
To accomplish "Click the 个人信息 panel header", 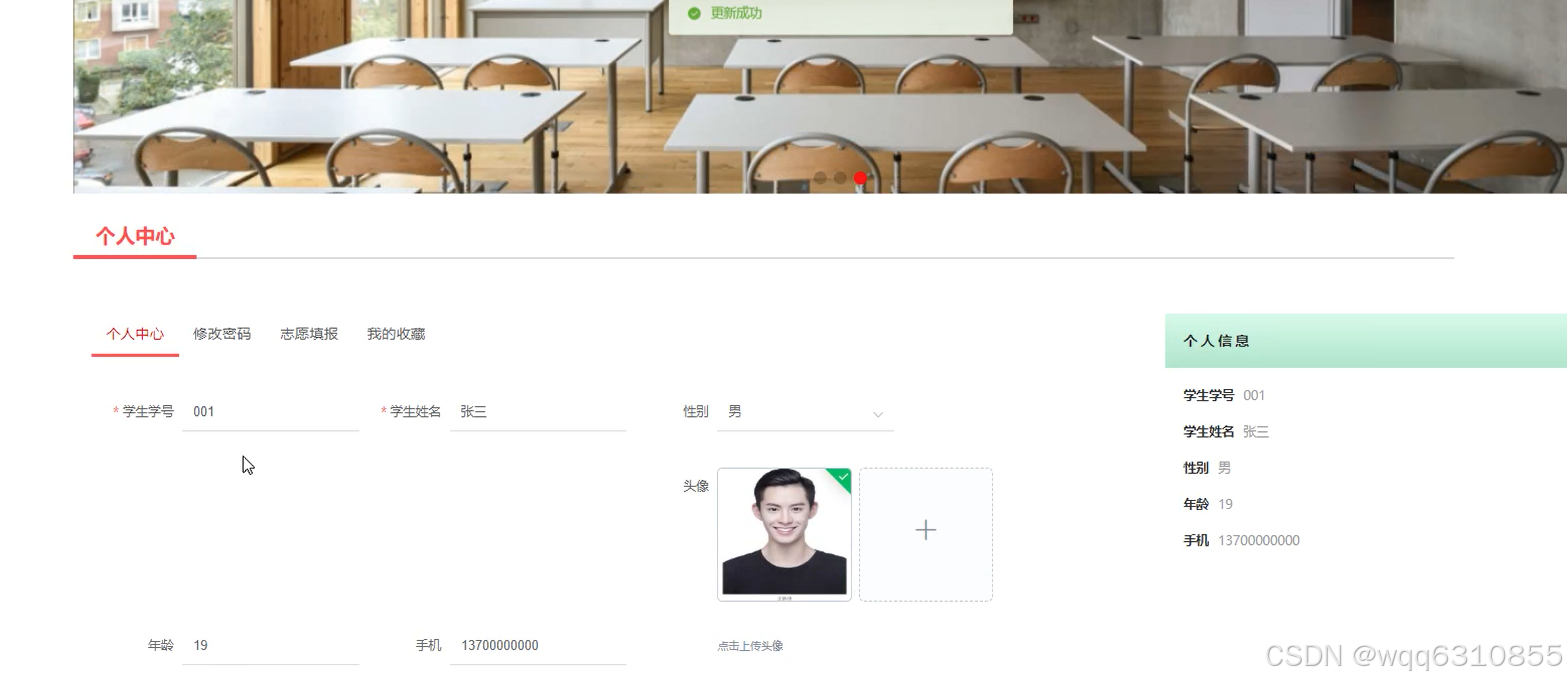I will 1365,341.
